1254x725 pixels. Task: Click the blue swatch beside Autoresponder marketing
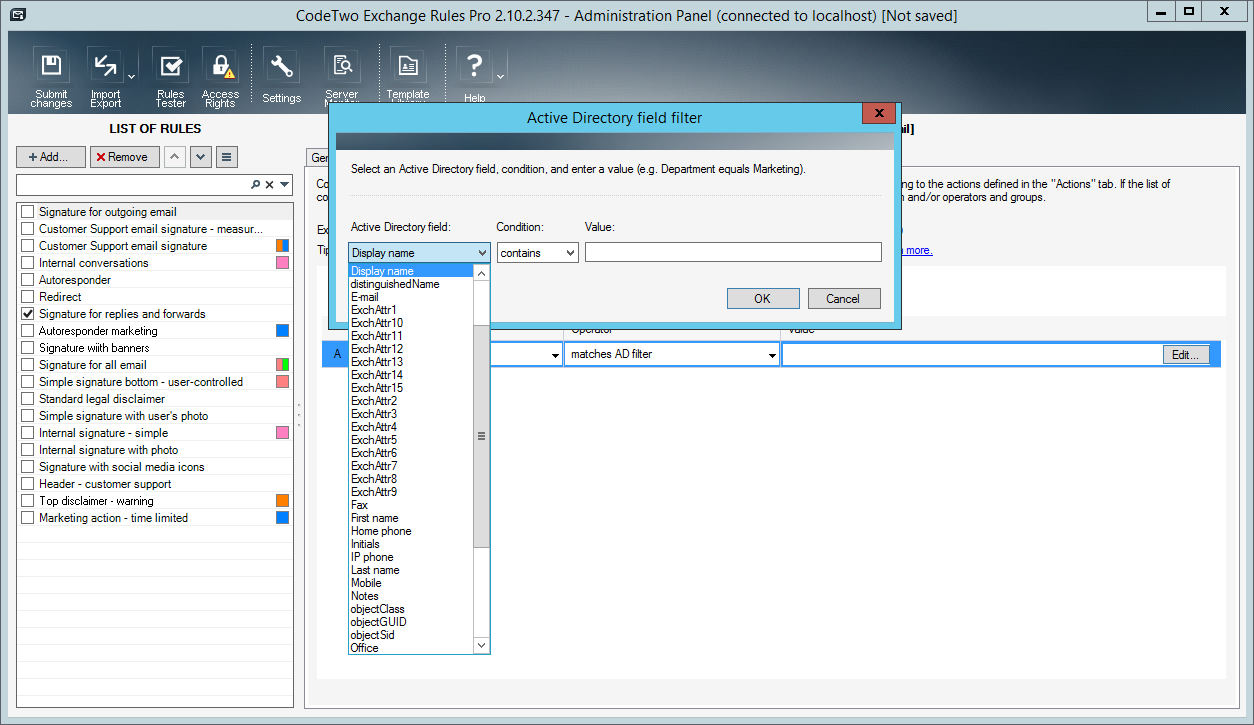click(x=283, y=331)
